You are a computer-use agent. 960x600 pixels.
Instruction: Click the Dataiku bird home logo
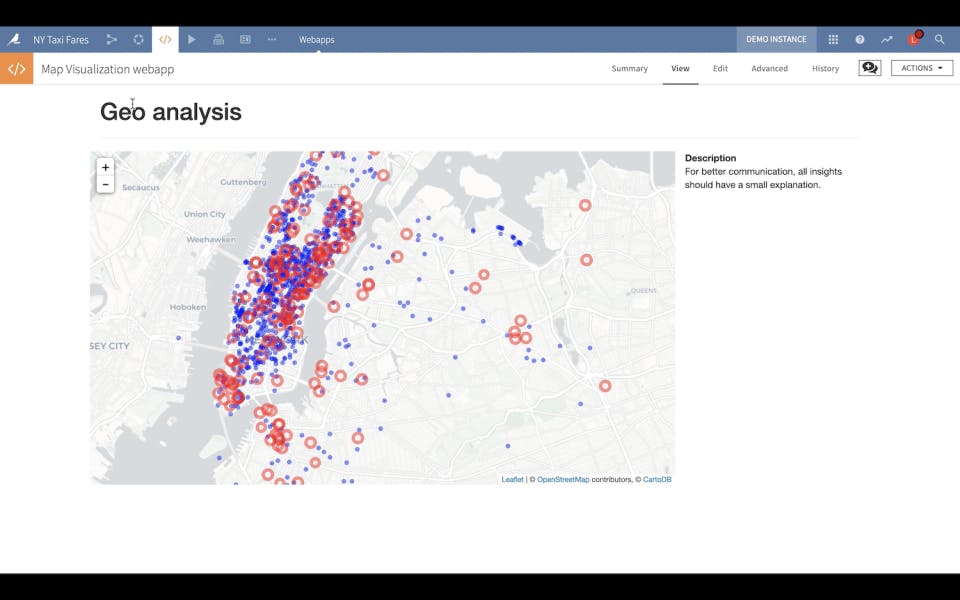pos(14,40)
